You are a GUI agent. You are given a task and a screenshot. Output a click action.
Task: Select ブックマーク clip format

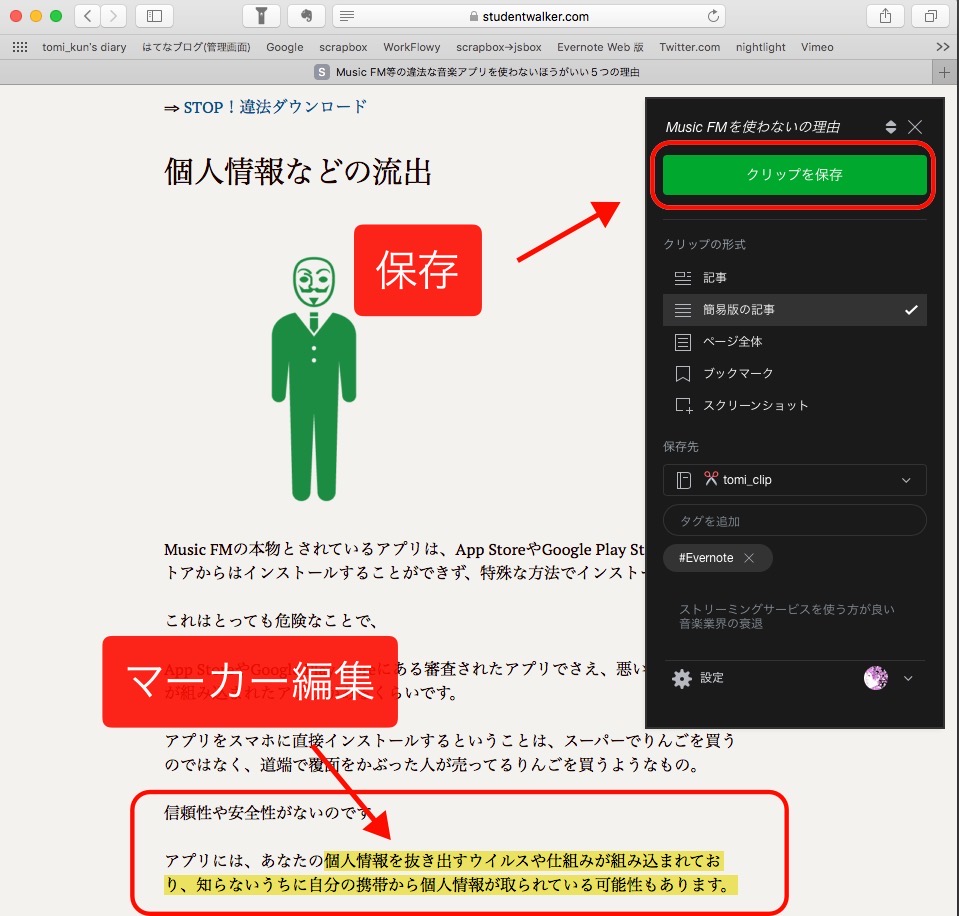point(794,374)
